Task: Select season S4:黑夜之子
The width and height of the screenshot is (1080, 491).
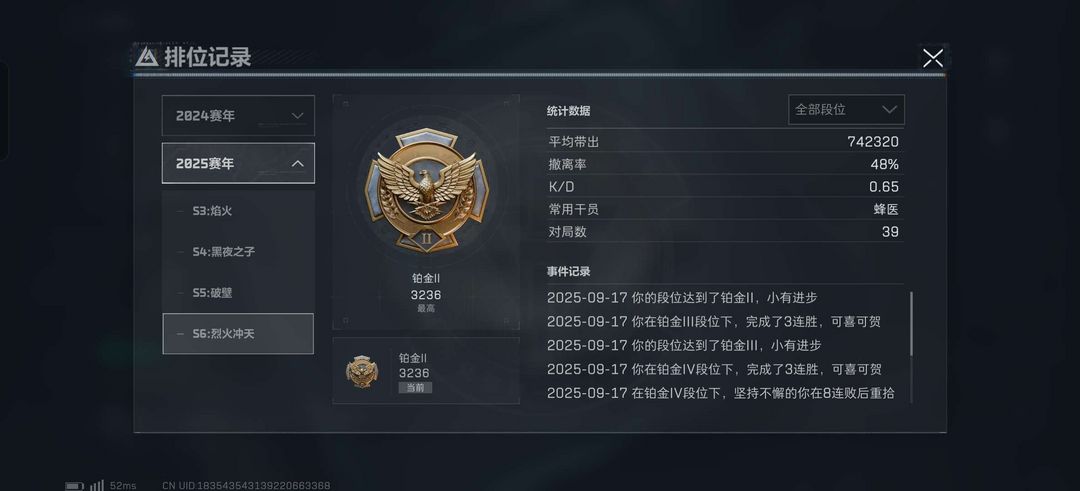Action: coord(238,252)
